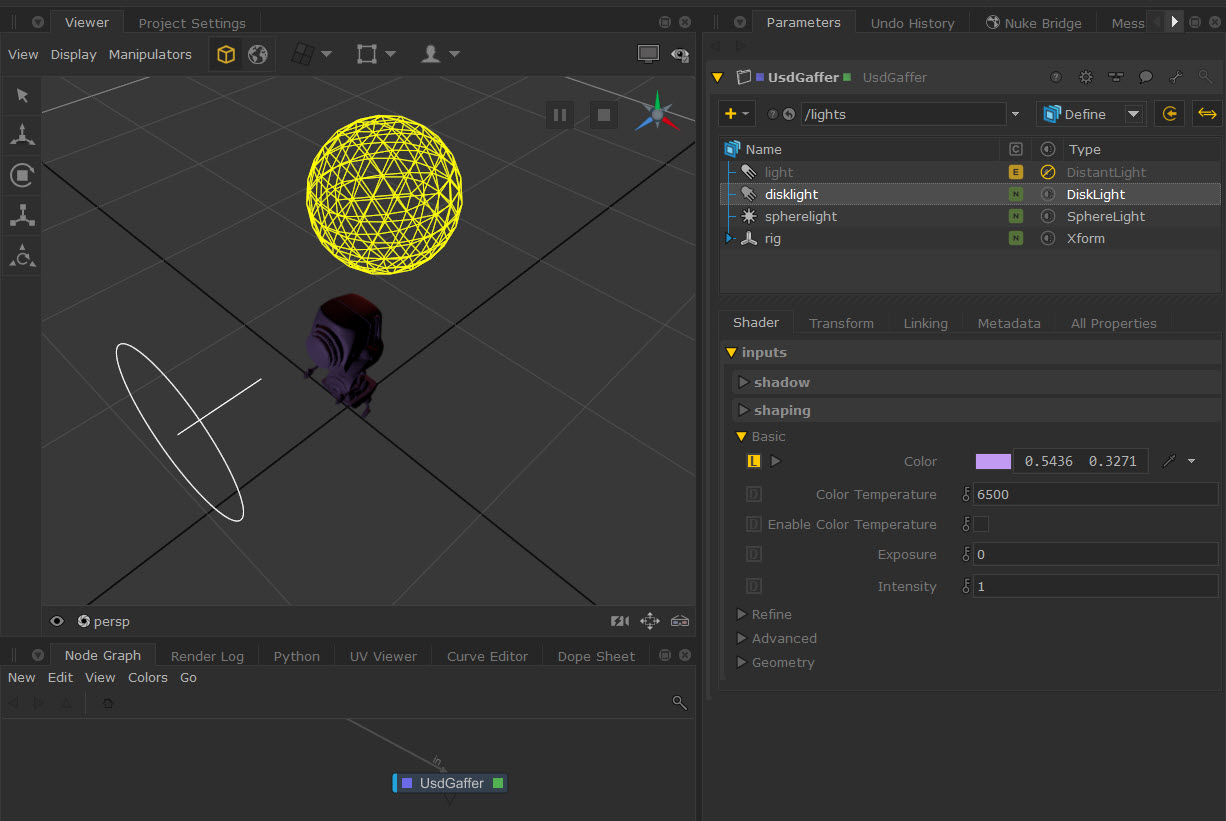
Task: Toggle the eye icon beside persp camera
Action: (57, 621)
